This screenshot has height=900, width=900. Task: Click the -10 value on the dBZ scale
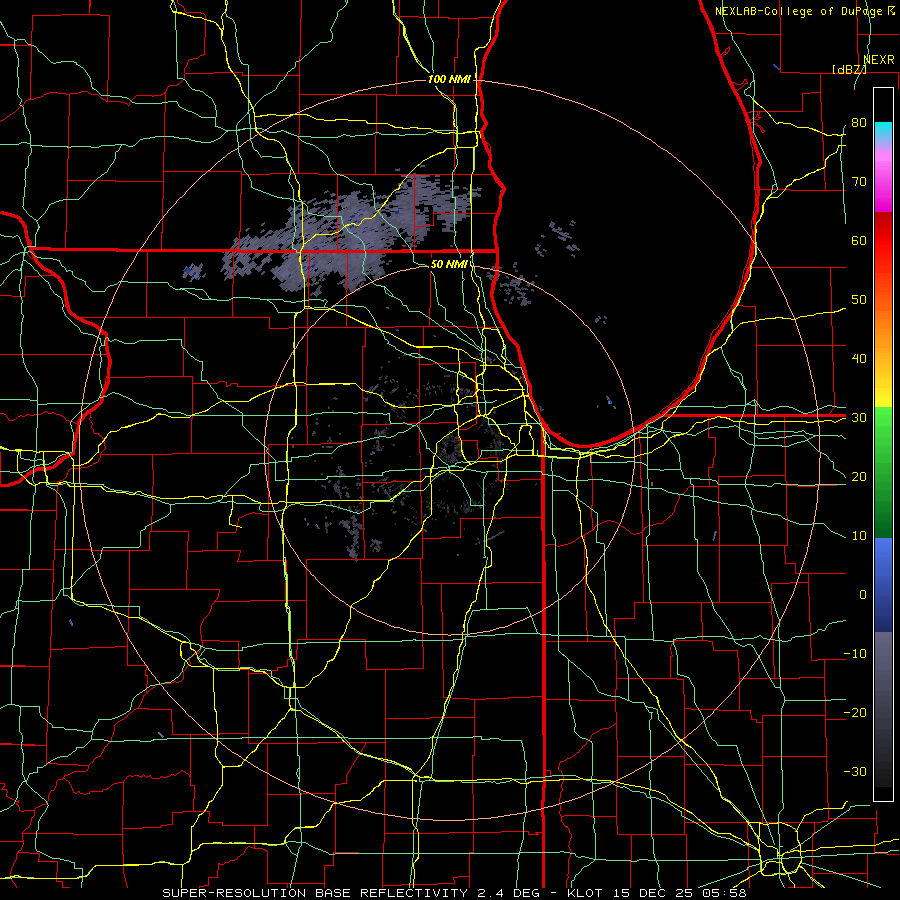(x=855, y=654)
